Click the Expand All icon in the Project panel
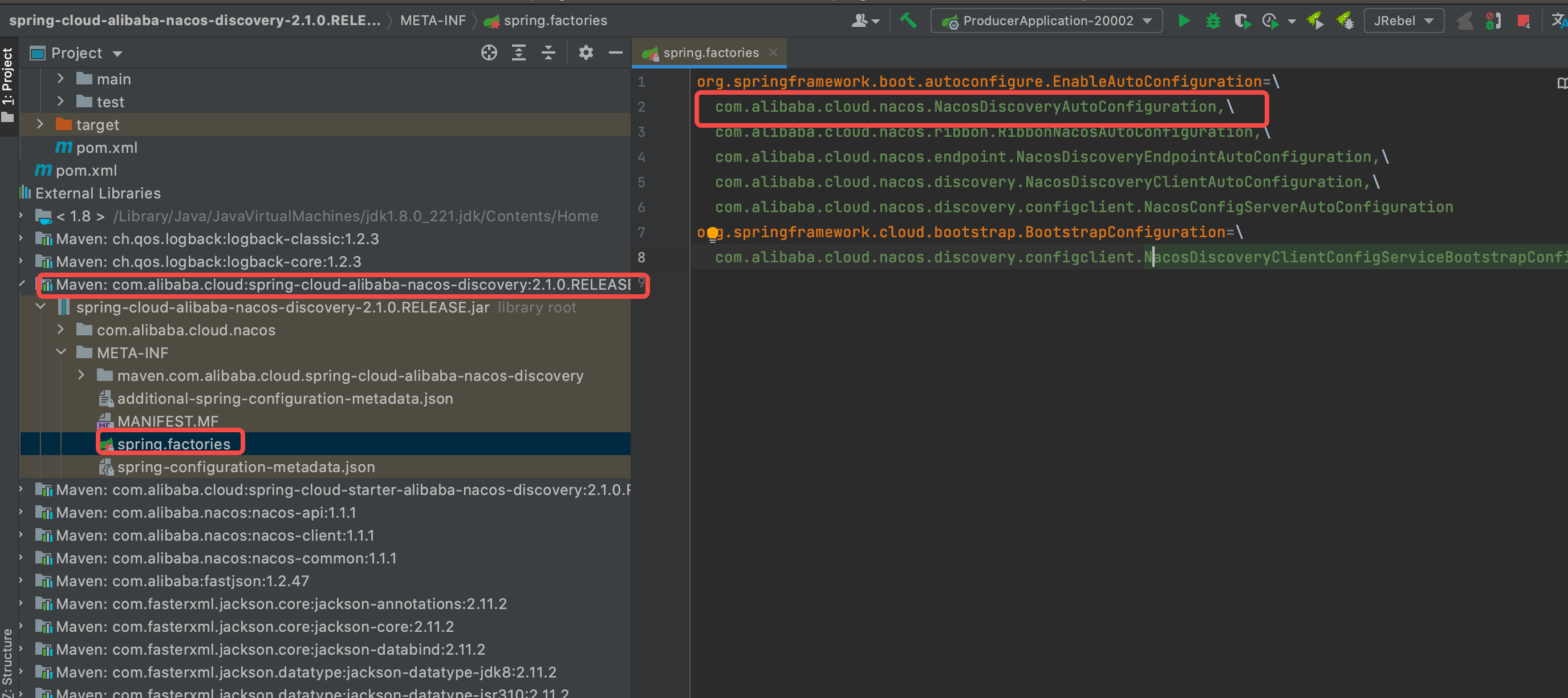Screen dimensions: 1568x698 (519, 53)
